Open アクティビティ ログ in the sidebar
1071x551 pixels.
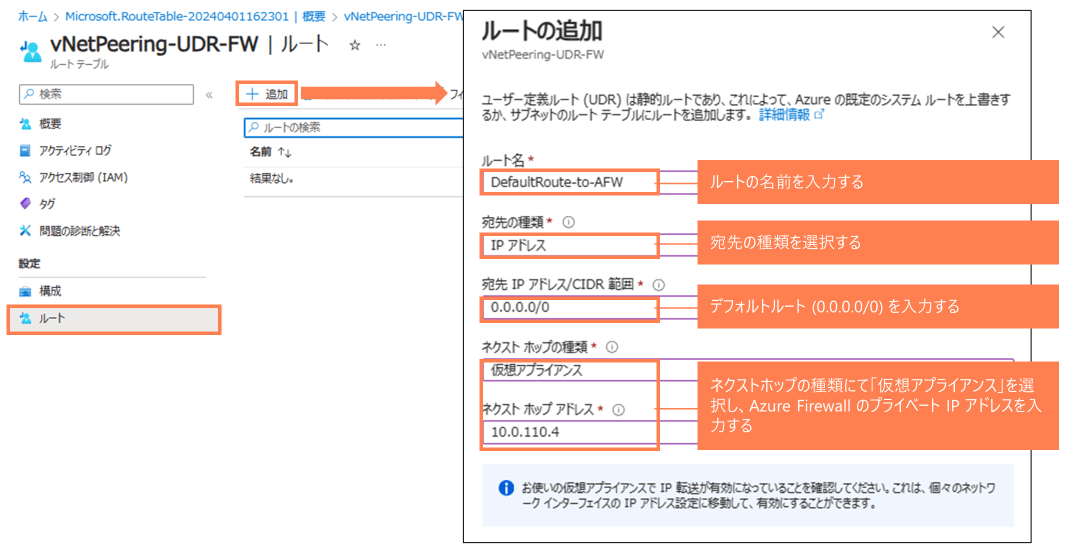[x=75, y=150]
